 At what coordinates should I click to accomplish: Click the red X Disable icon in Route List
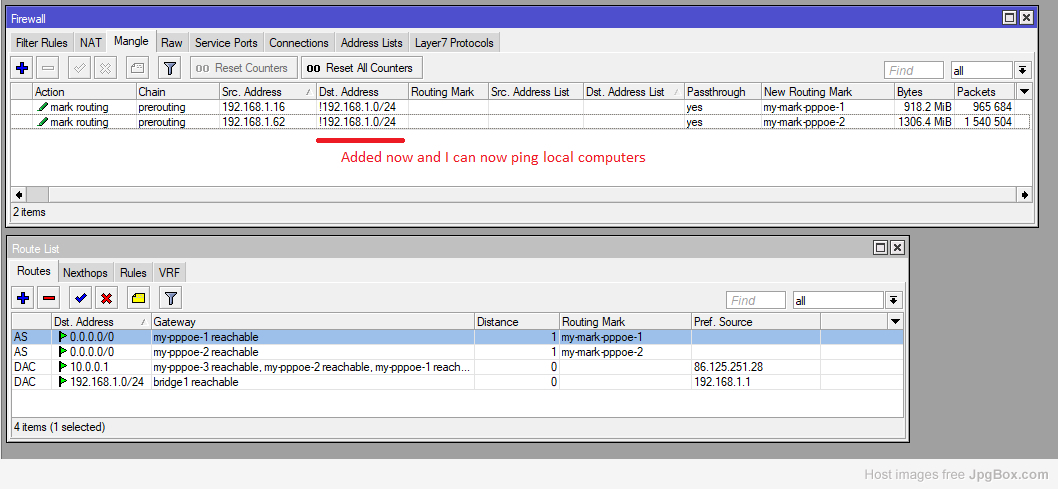tap(107, 298)
